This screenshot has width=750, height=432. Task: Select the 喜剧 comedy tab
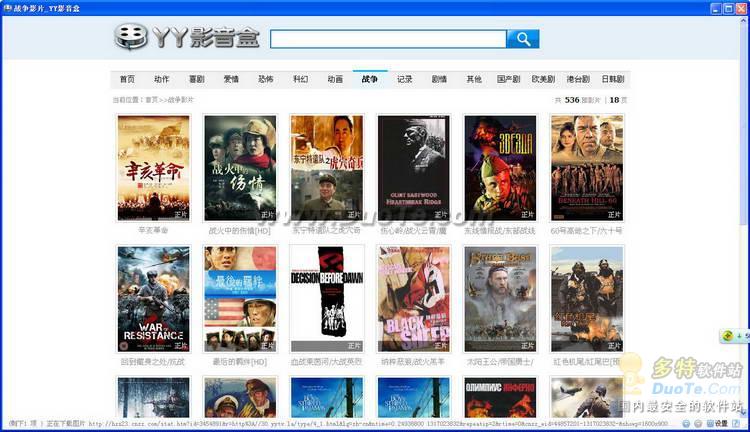[x=196, y=79]
